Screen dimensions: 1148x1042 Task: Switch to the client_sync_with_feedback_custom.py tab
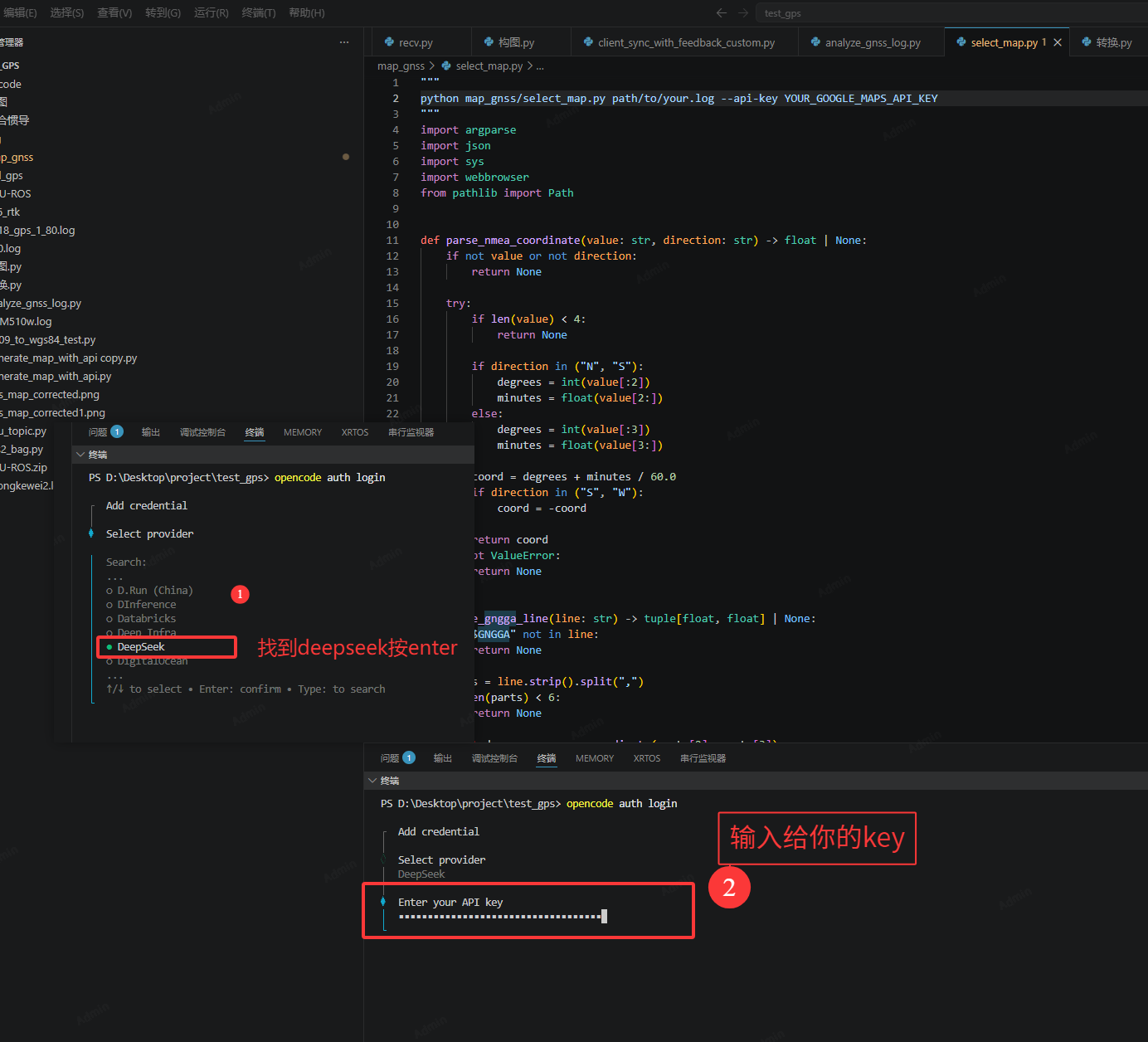tap(686, 42)
